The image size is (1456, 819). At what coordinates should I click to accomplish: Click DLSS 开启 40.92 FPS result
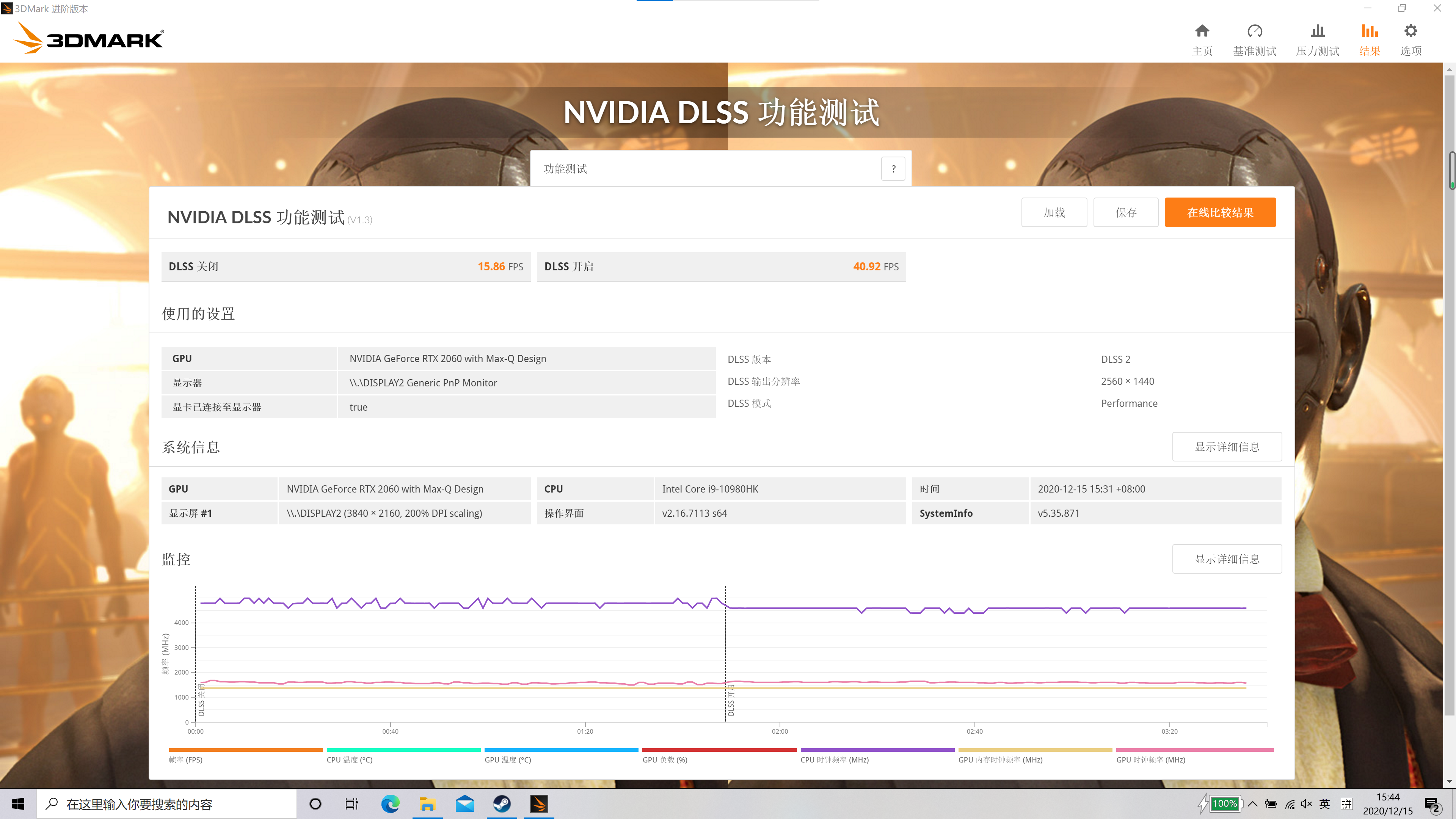pyautogui.click(x=721, y=267)
